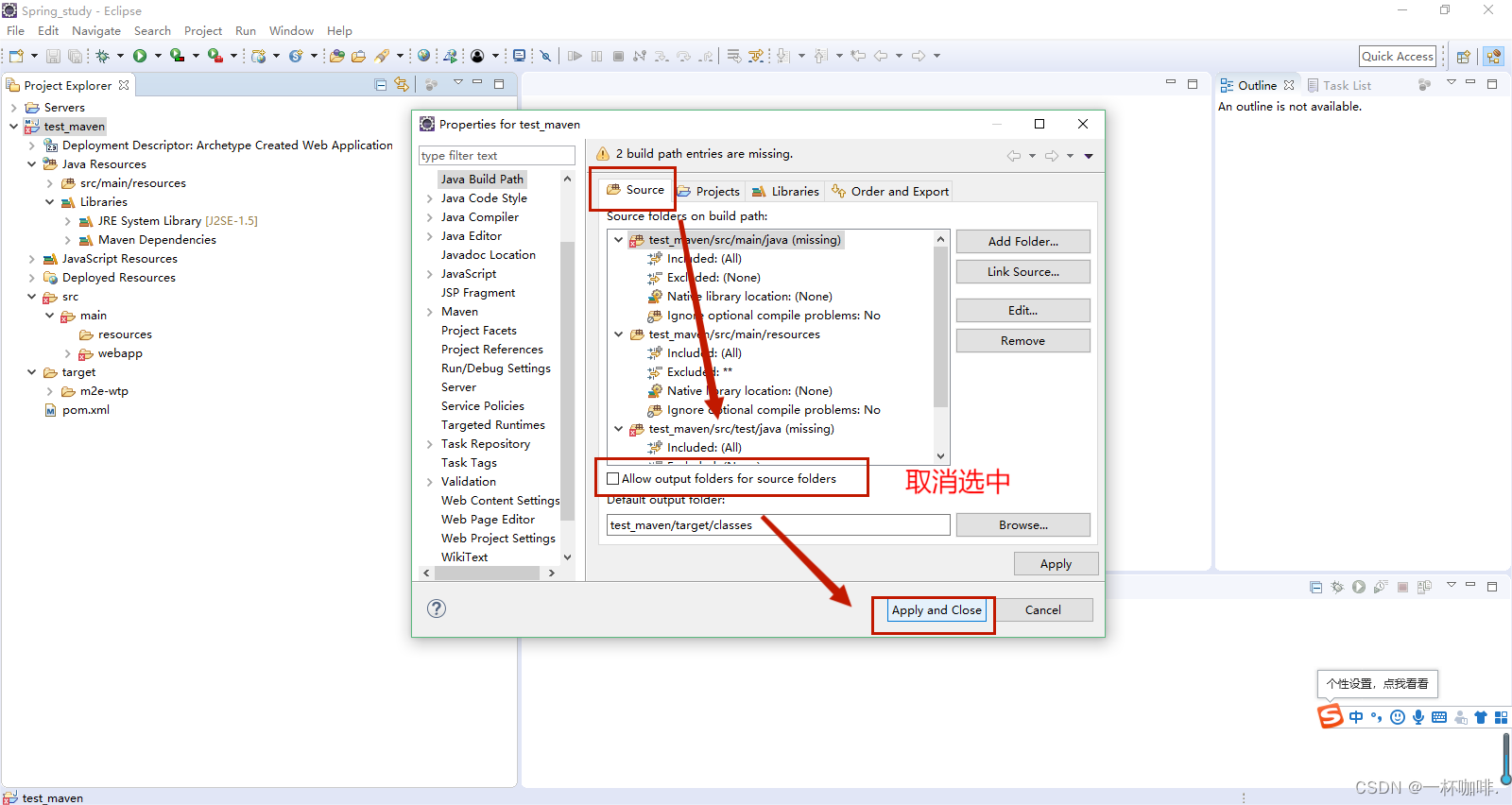Click the web browser globe icon

pos(423,56)
